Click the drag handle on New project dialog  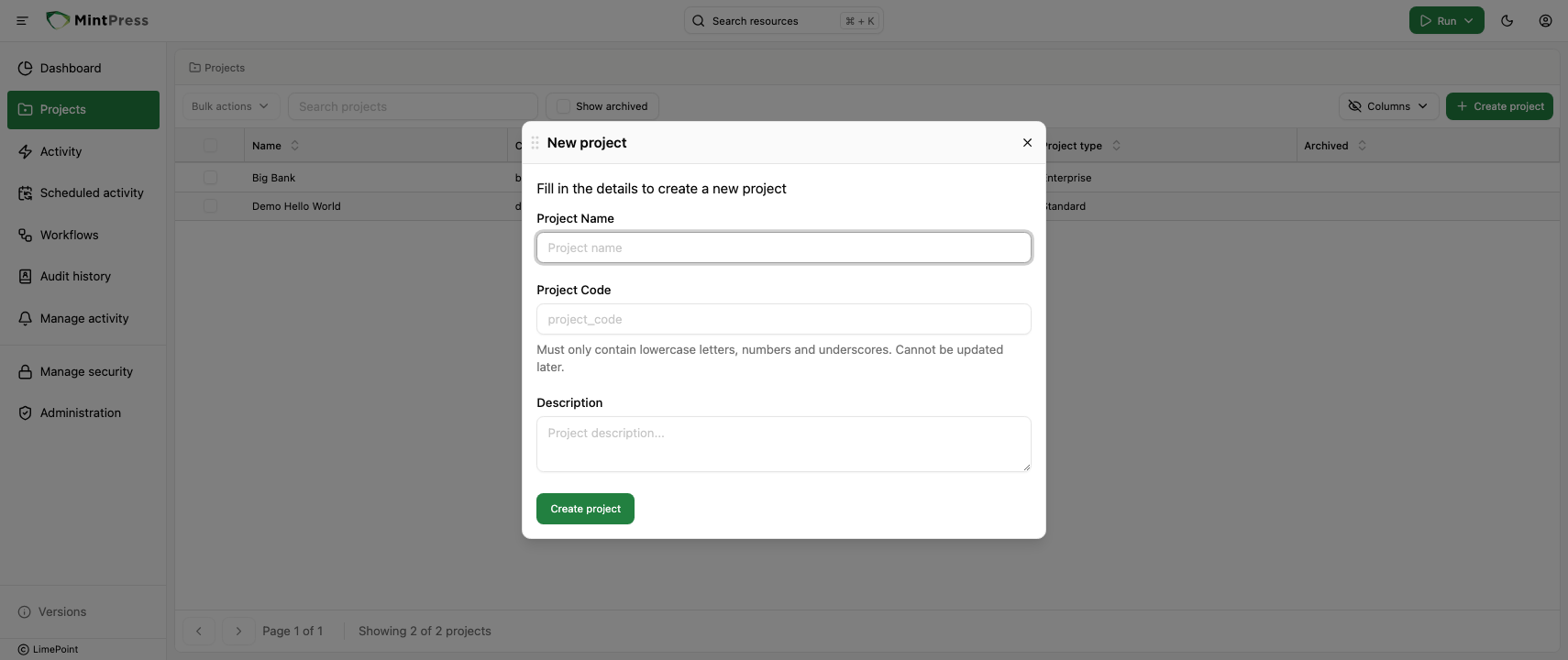(535, 143)
